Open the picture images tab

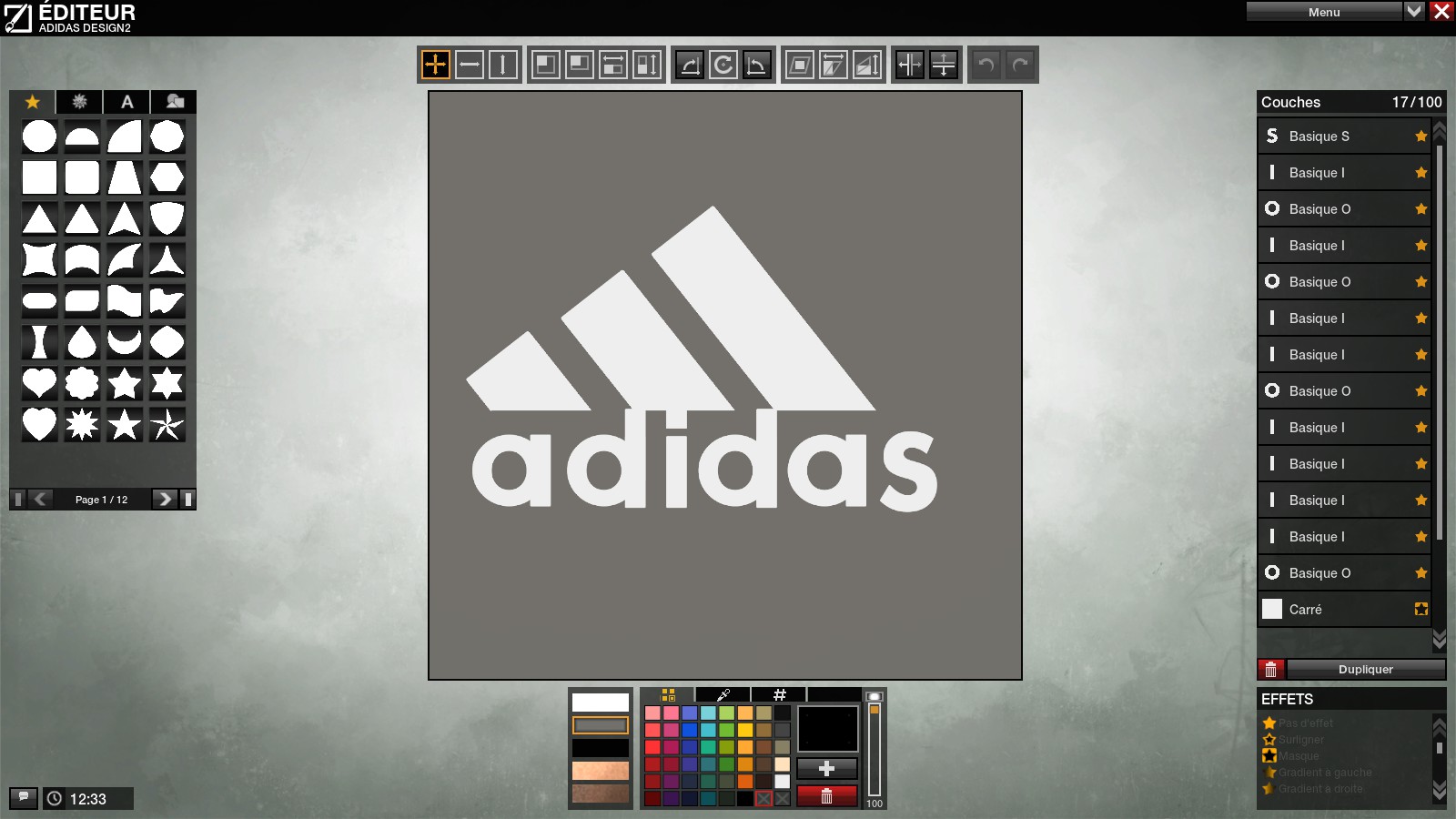tap(175, 102)
